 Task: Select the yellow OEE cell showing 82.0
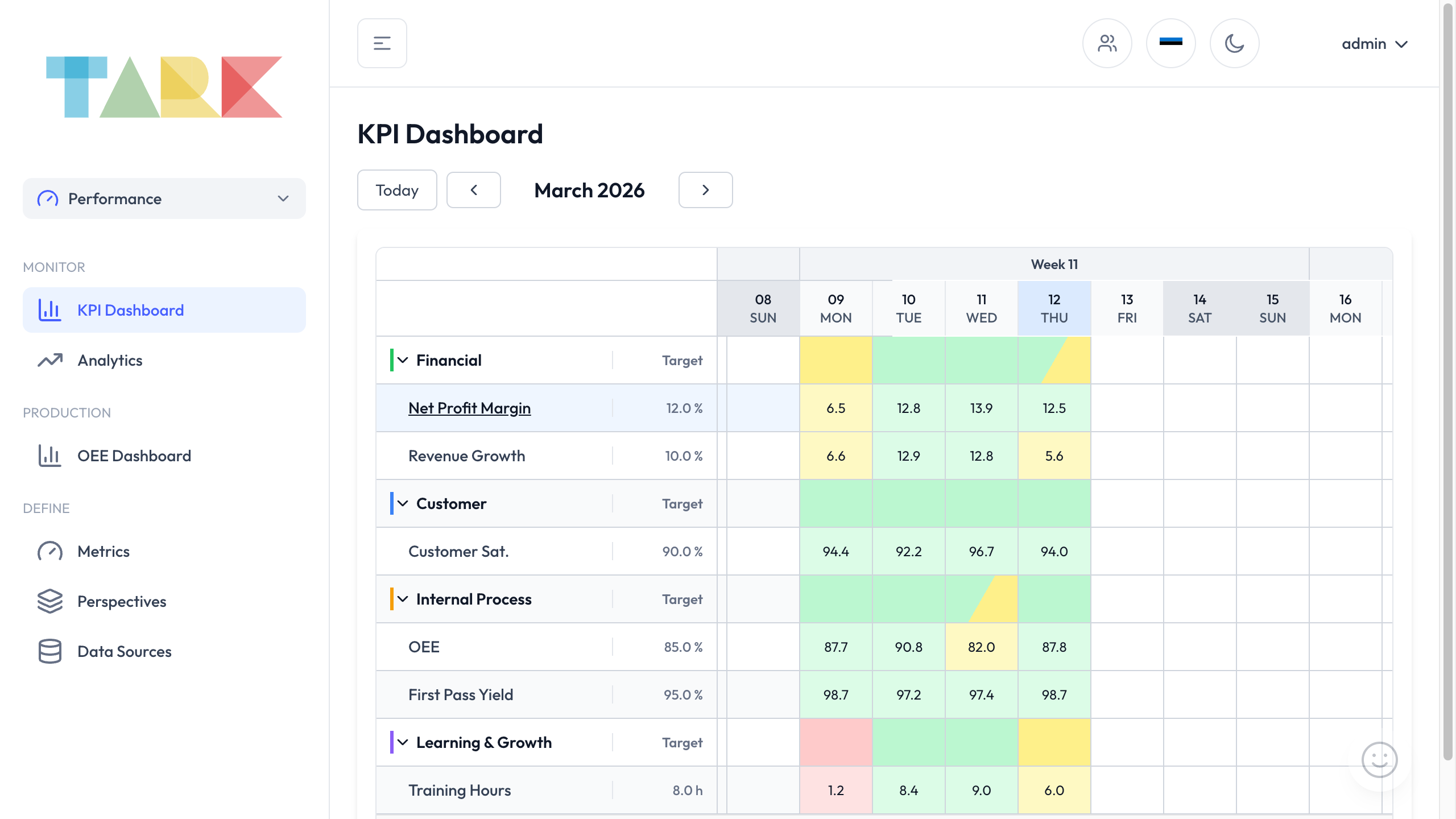981,647
